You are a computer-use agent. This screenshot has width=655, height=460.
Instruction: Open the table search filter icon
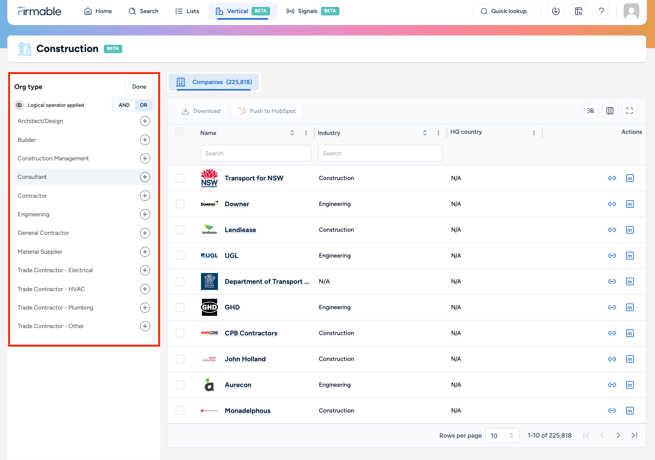point(590,111)
